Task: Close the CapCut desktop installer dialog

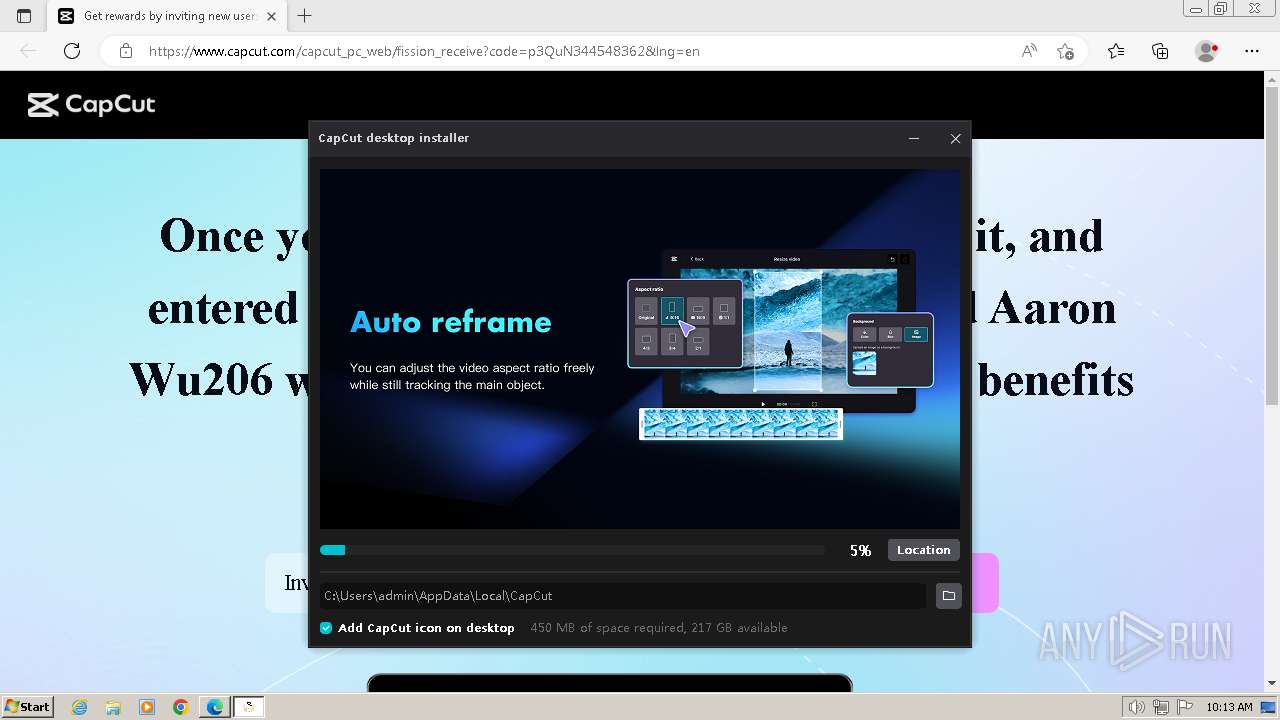Action: 955,138
